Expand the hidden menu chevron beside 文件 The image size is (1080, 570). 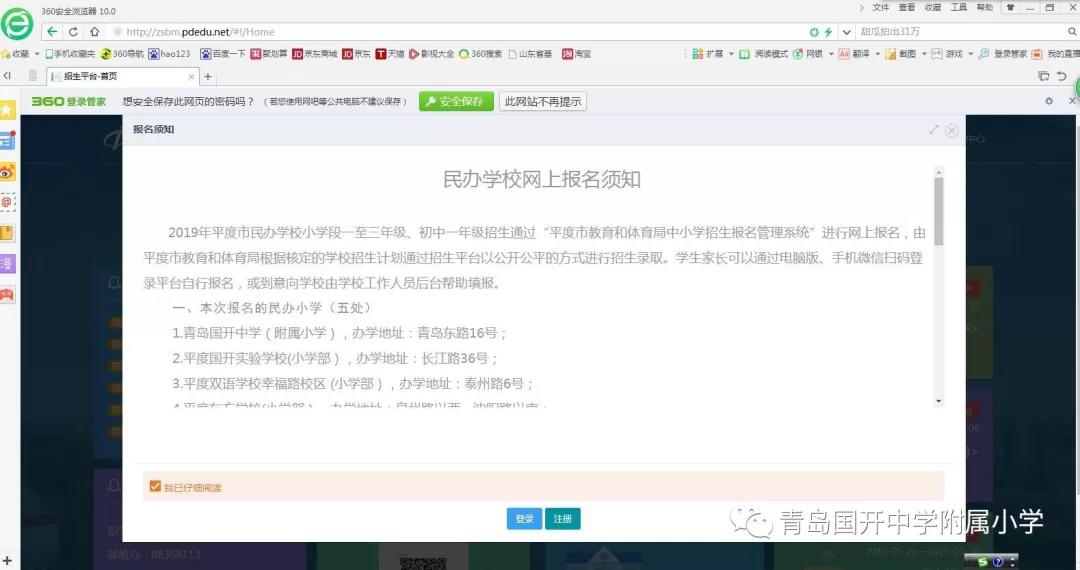[x=861, y=8]
